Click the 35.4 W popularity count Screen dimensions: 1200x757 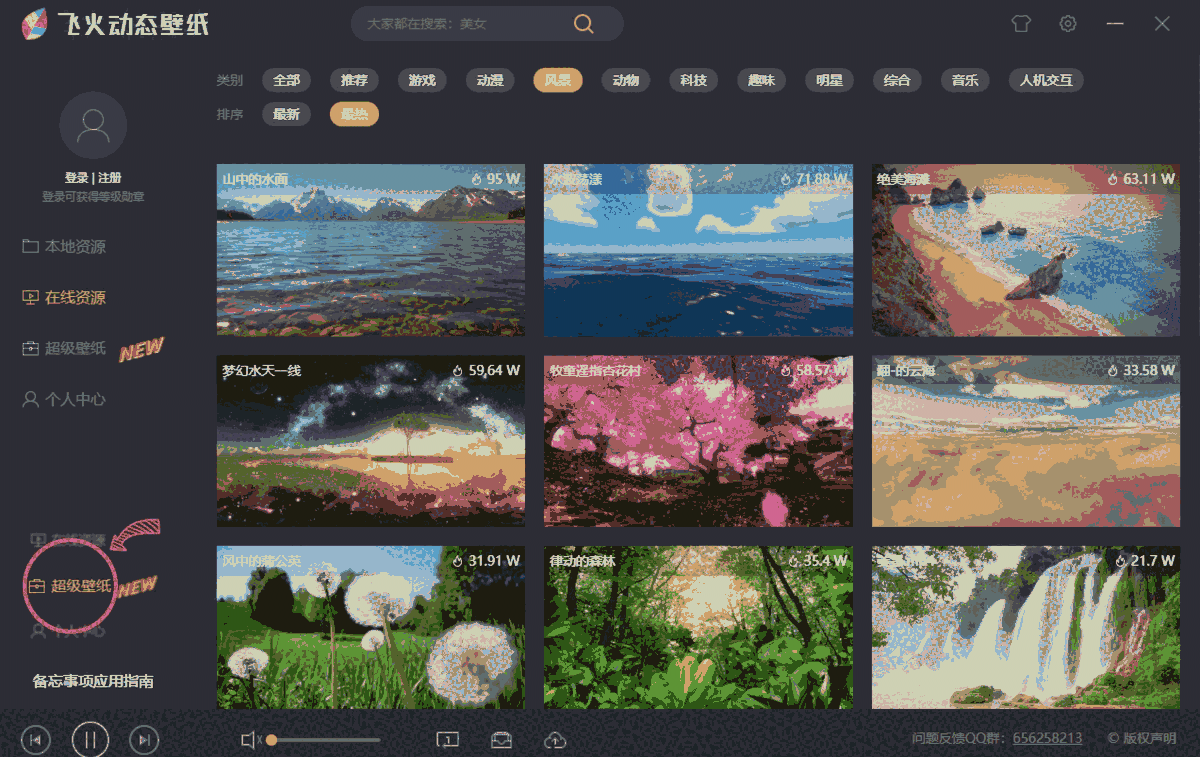tap(826, 561)
